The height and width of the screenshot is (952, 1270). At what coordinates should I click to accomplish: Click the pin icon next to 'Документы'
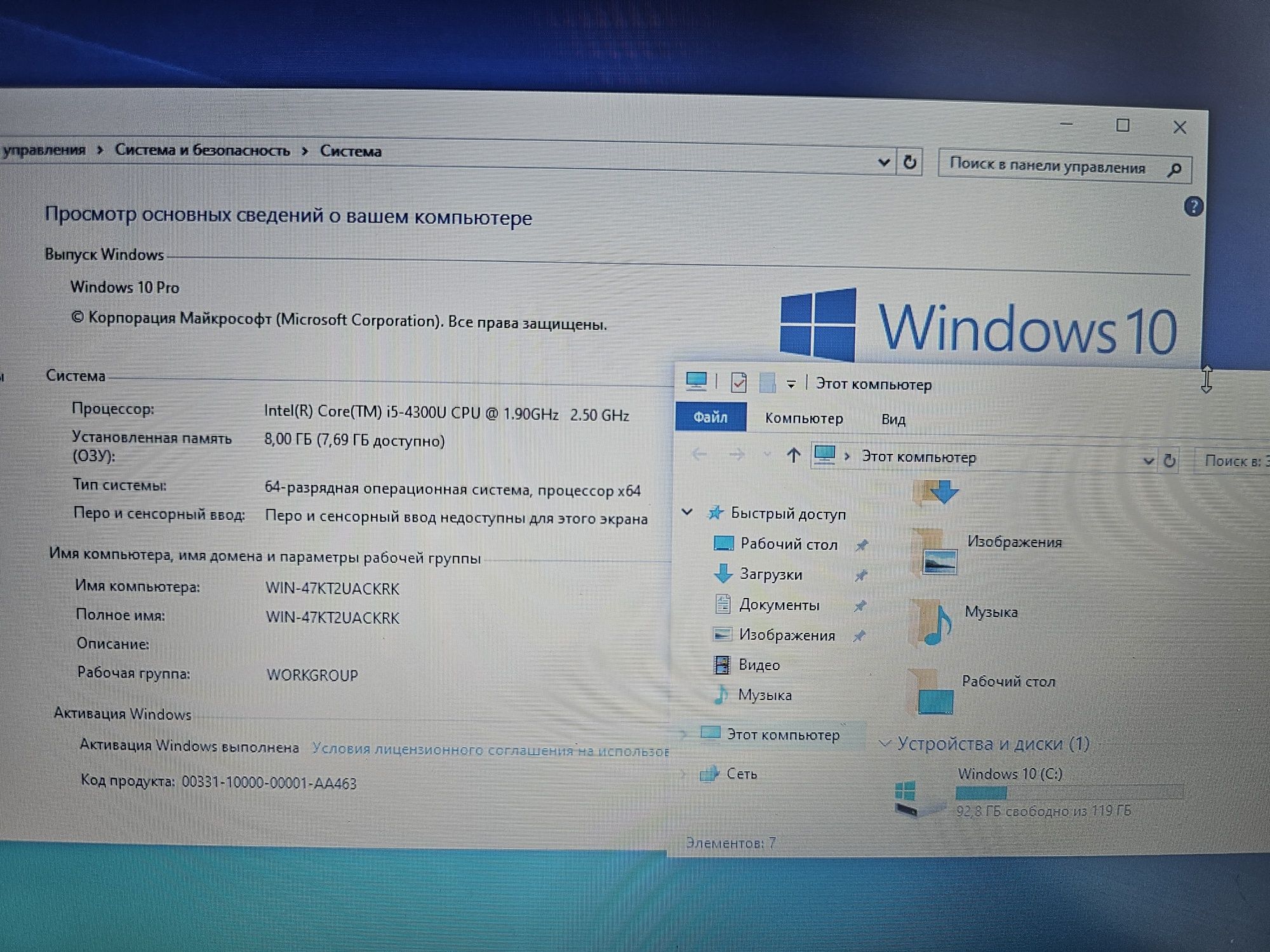coord(860,605)
